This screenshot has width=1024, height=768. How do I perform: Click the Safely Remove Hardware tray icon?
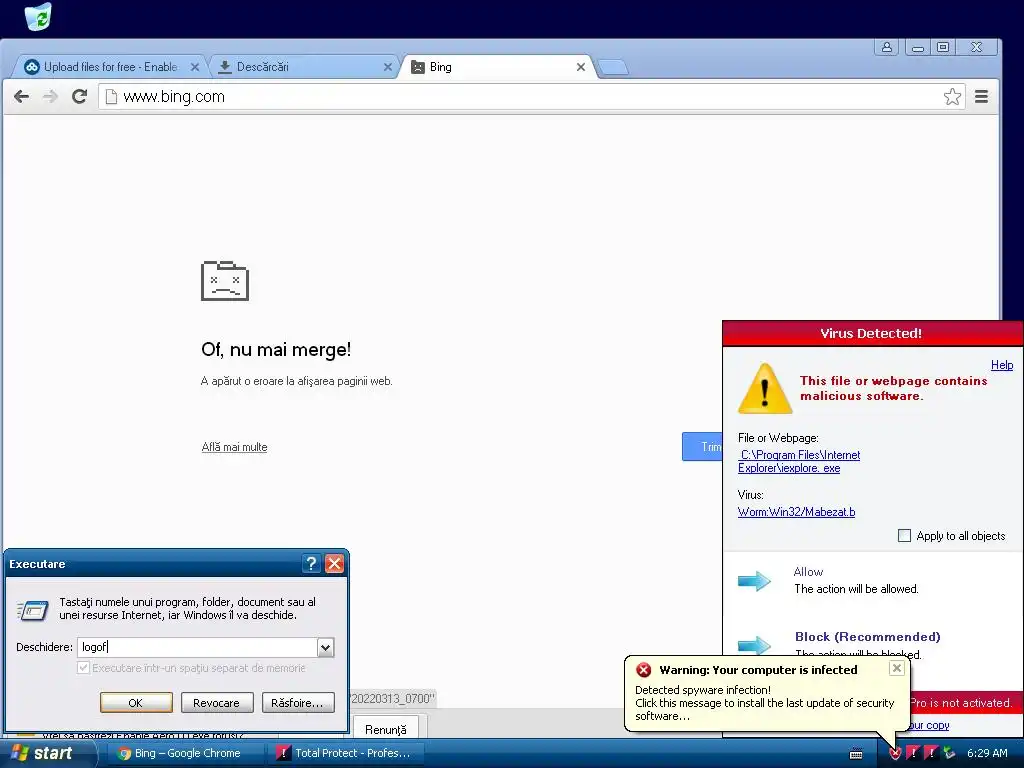949,754
